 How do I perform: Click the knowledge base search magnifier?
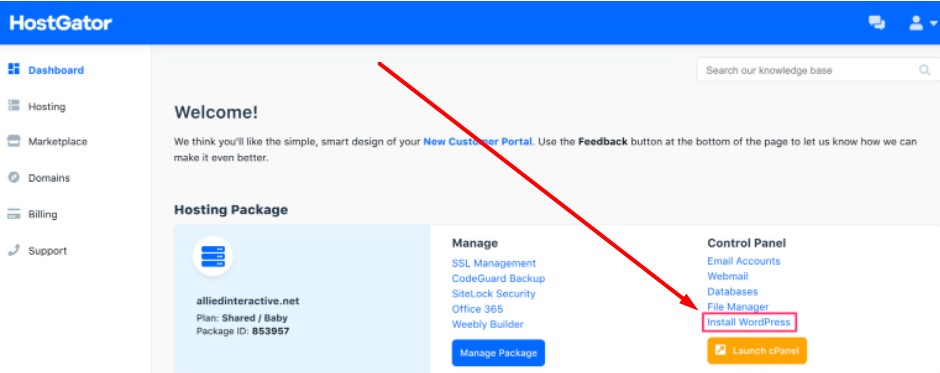tap(924, 70)
